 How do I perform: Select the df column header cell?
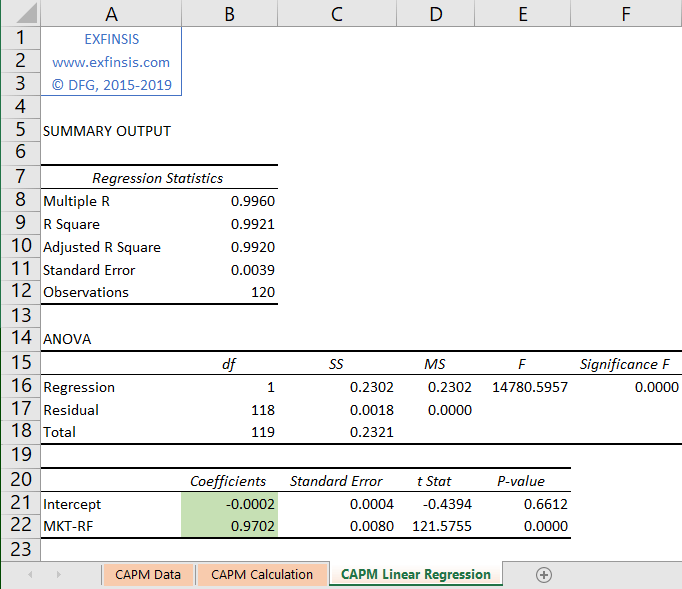(229, 364)
